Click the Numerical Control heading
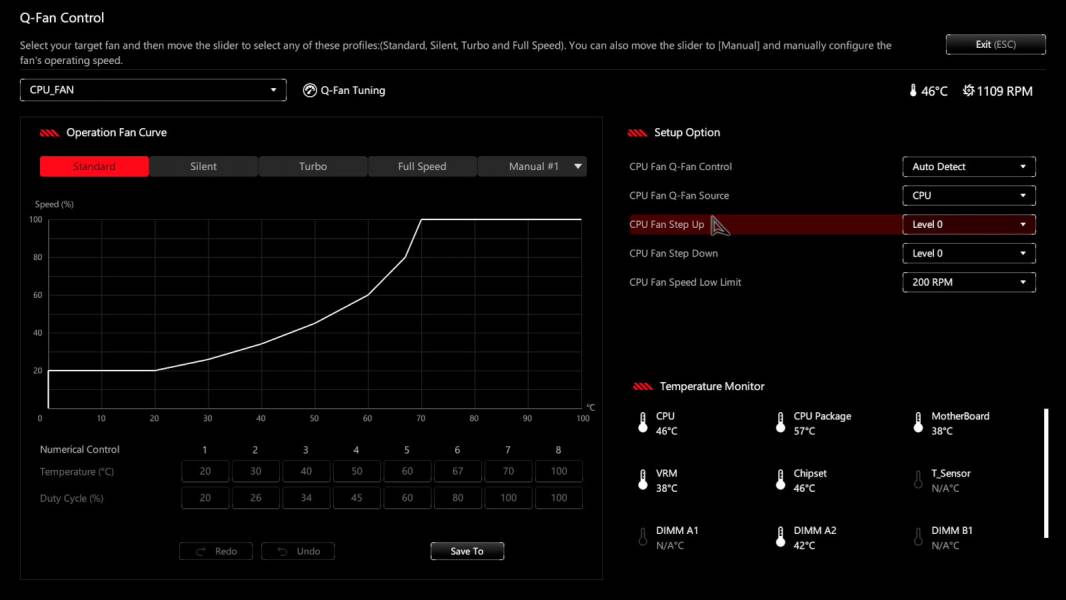 [80, 449]
